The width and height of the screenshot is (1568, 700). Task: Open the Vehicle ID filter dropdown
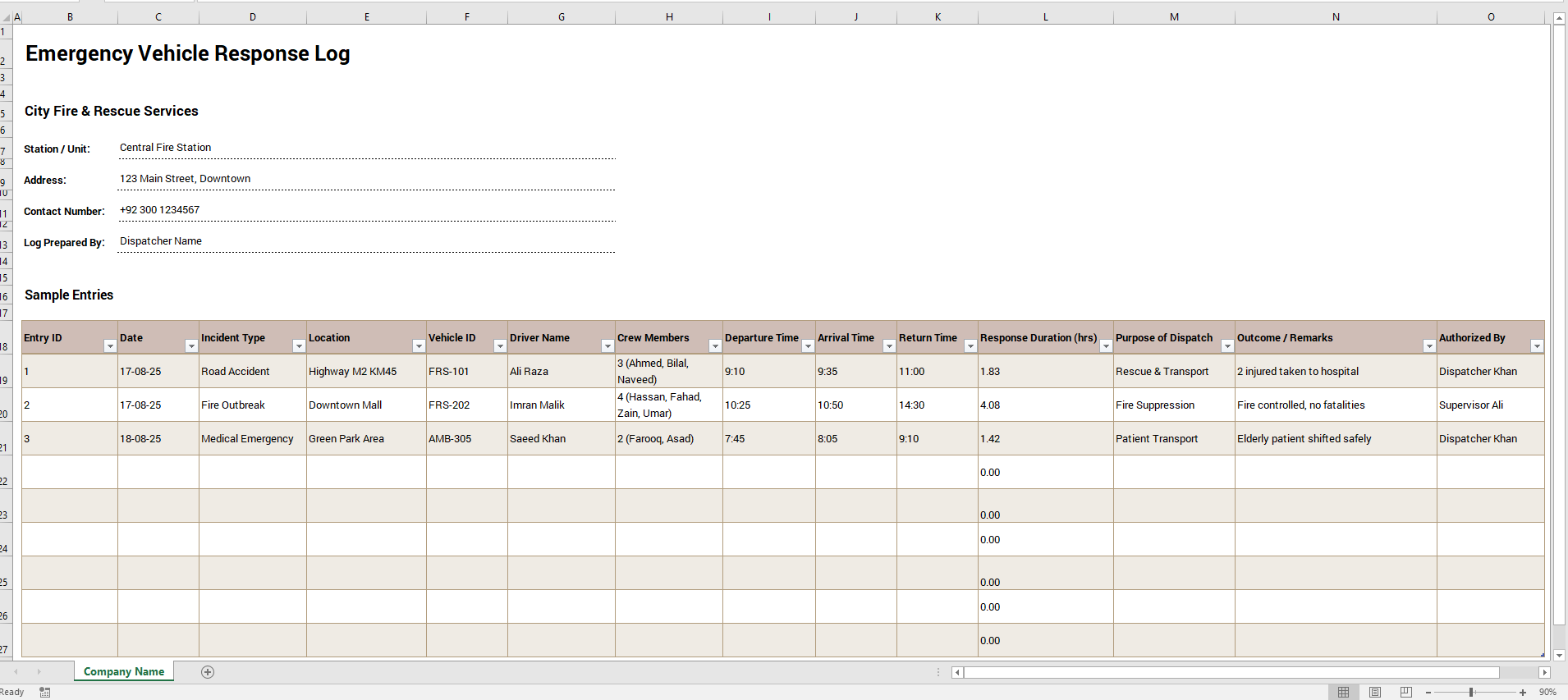tap(500, 346)
